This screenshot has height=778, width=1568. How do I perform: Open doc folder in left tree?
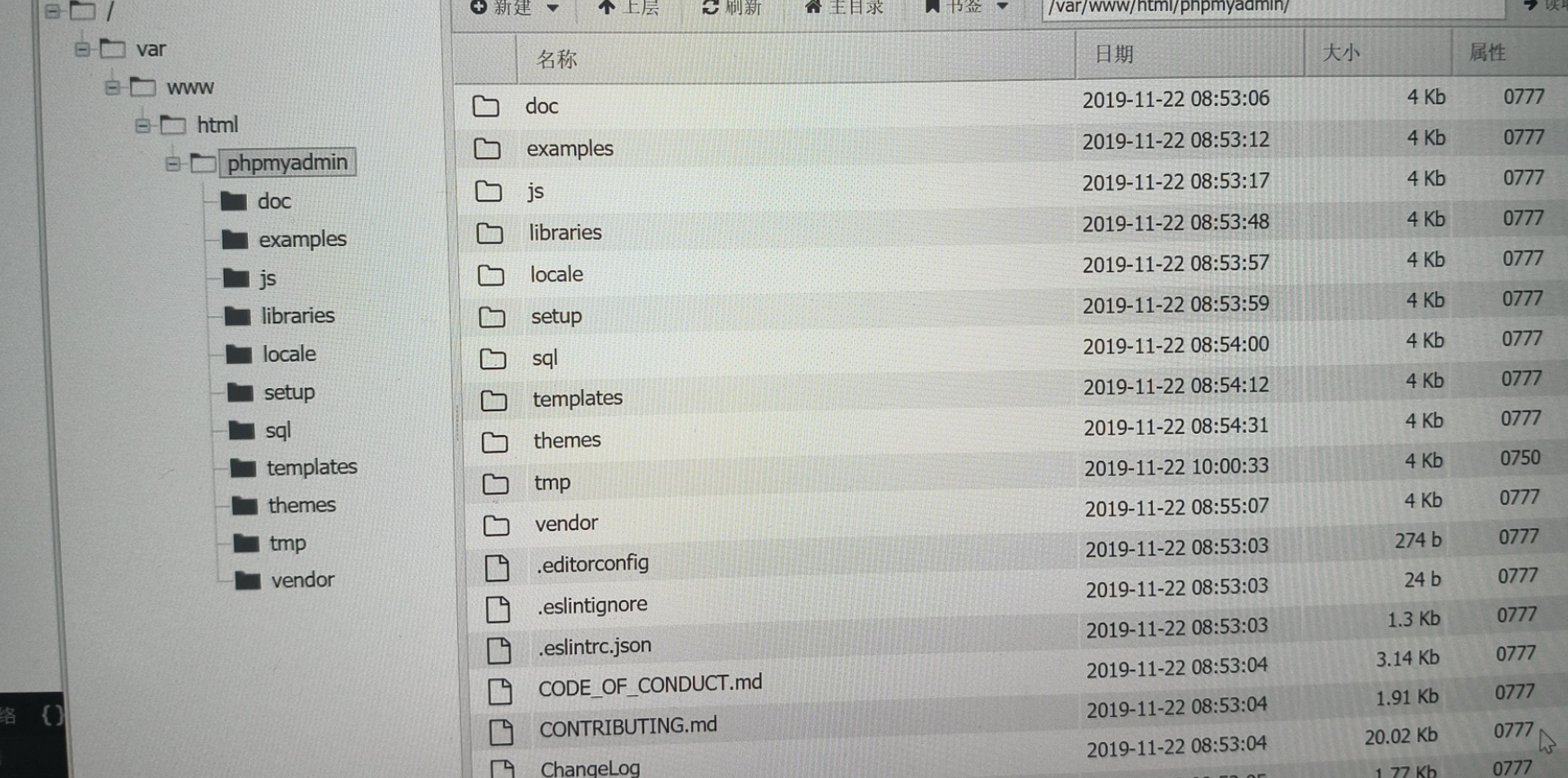(x=274, y=201)
